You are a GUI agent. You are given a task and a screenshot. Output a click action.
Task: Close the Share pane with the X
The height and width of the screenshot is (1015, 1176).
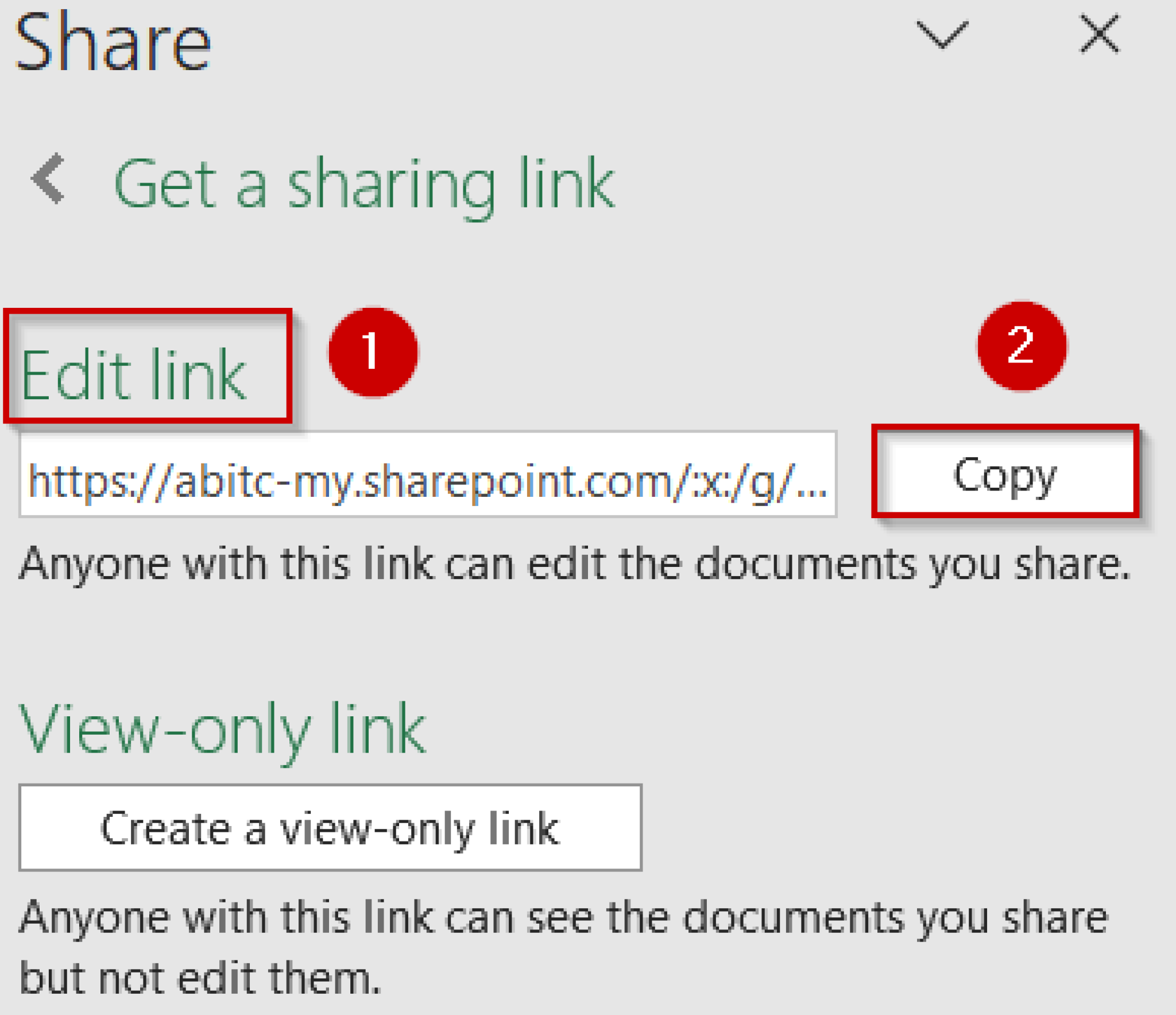[x=1100, y=34]
